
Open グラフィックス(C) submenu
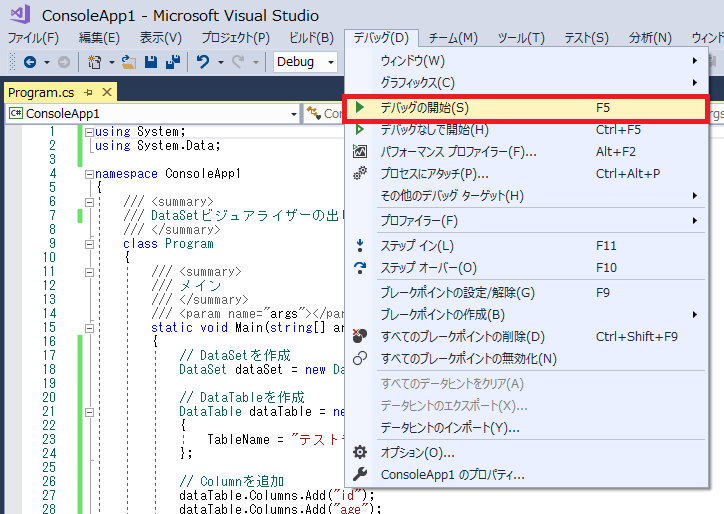(x=527, y=83)
